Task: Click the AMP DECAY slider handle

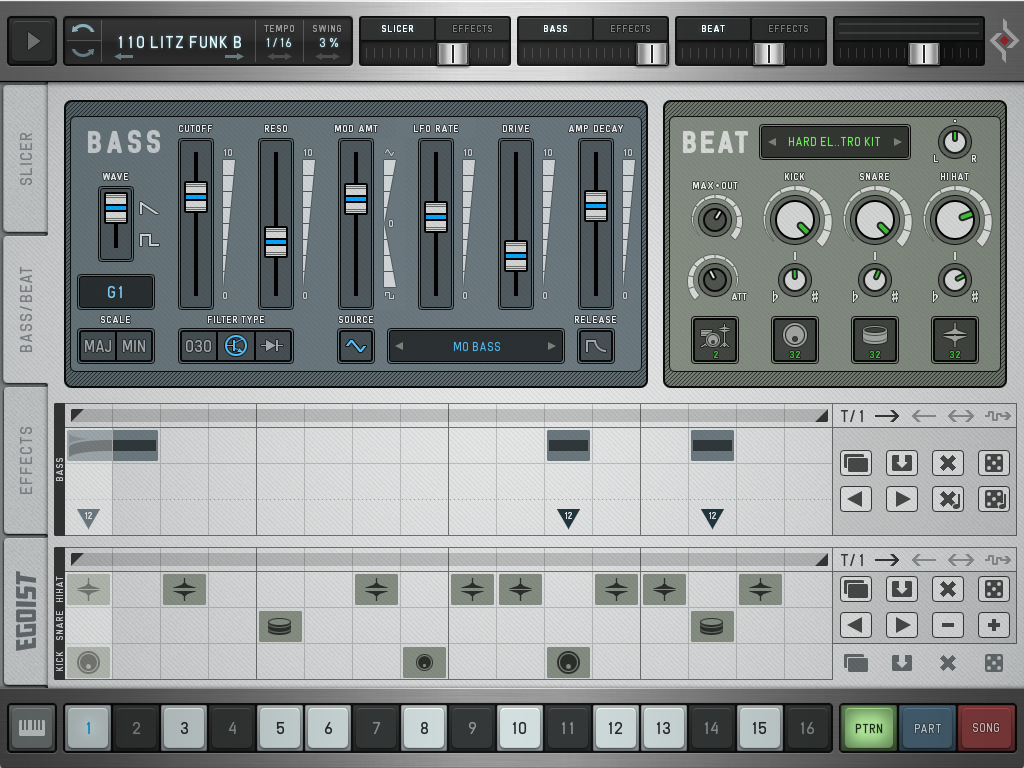Action: (596, 206)
